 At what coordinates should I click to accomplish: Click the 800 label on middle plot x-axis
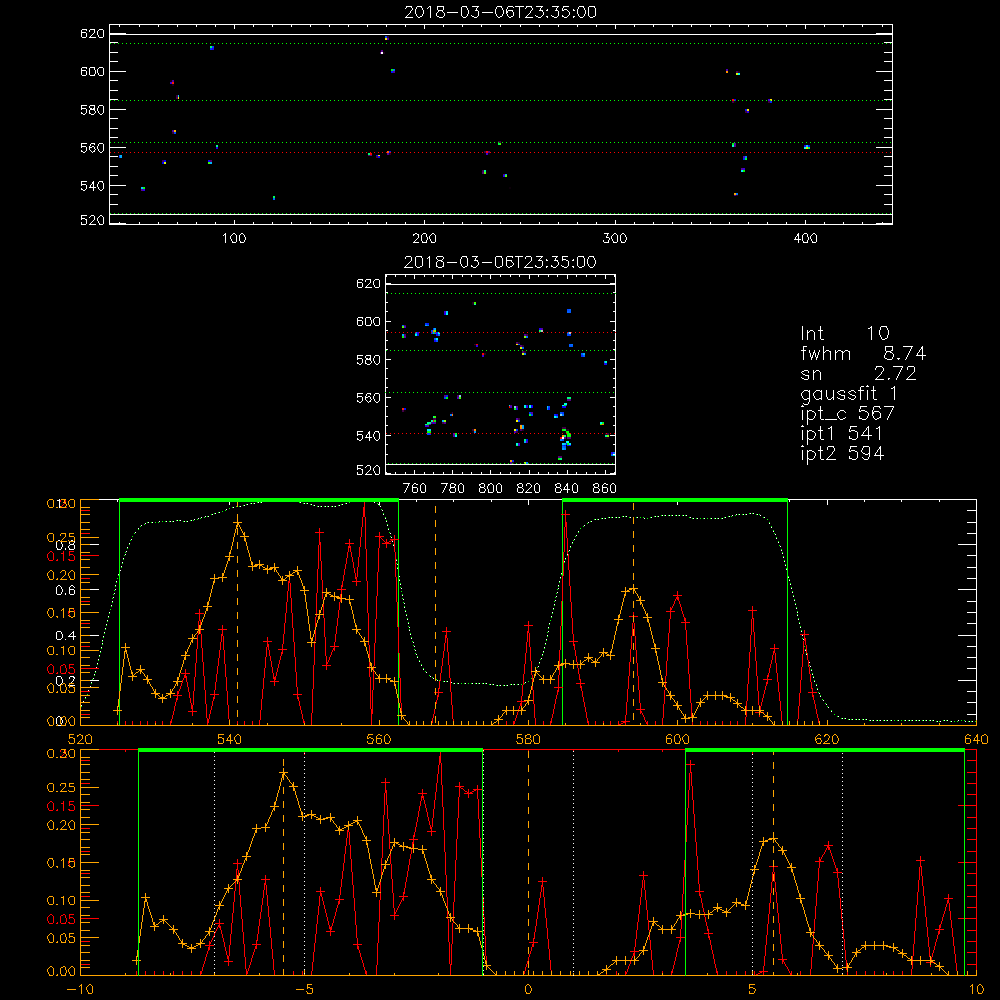(x=490, y=489)
